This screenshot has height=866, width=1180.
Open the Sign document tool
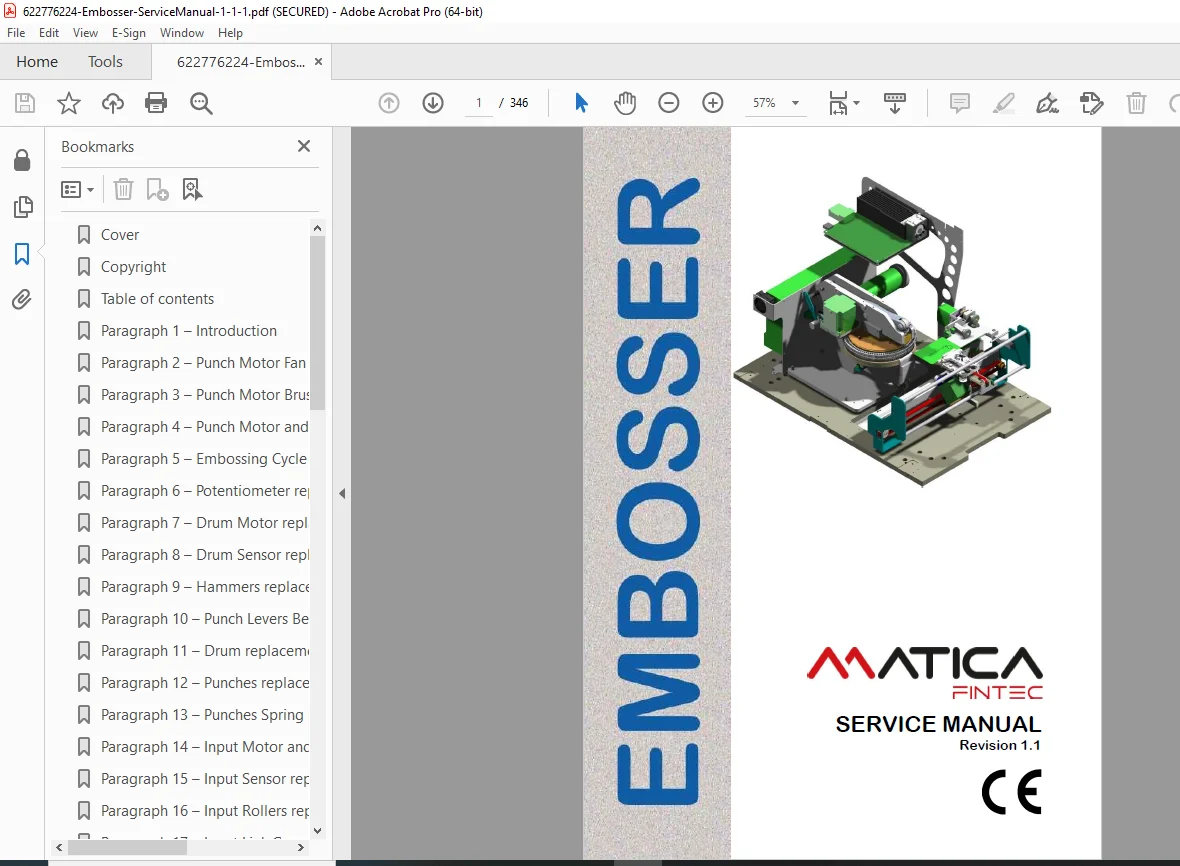click(x=1048, y=103)
